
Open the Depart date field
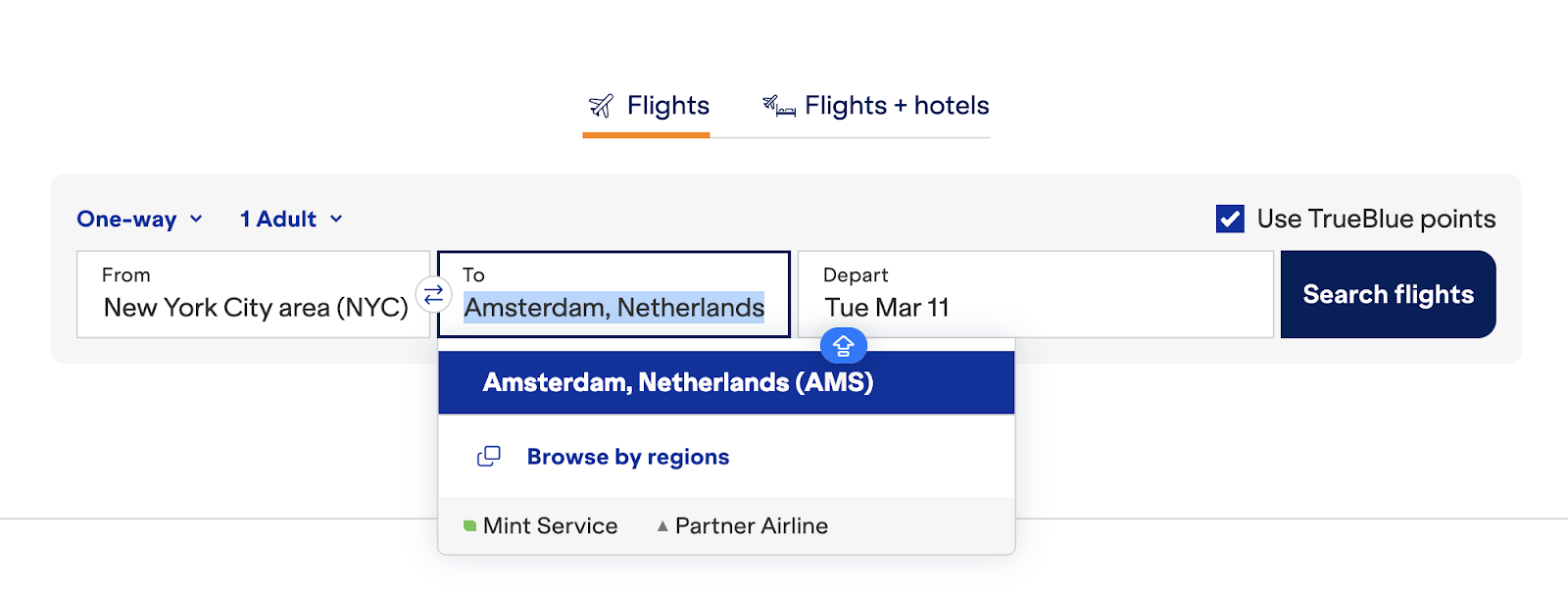click(x=1036, y=294)
